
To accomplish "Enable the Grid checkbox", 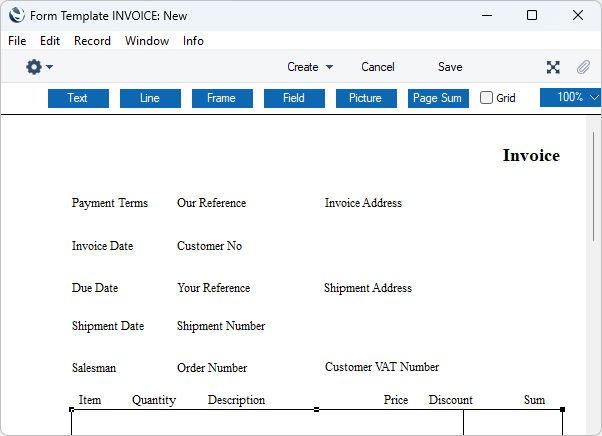I will pos(486,98).
